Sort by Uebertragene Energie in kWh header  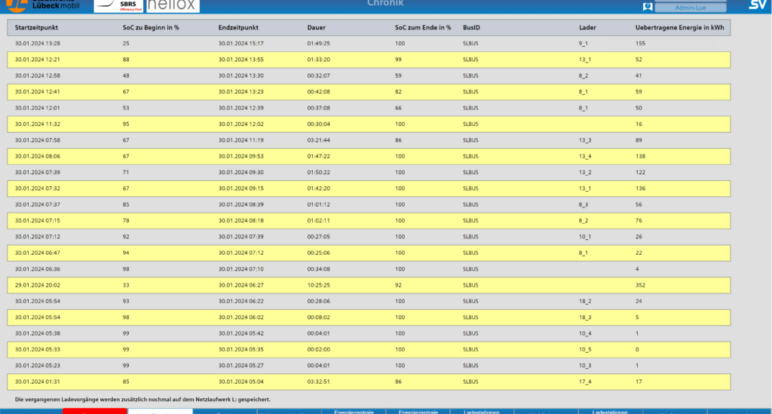point(679,27)
